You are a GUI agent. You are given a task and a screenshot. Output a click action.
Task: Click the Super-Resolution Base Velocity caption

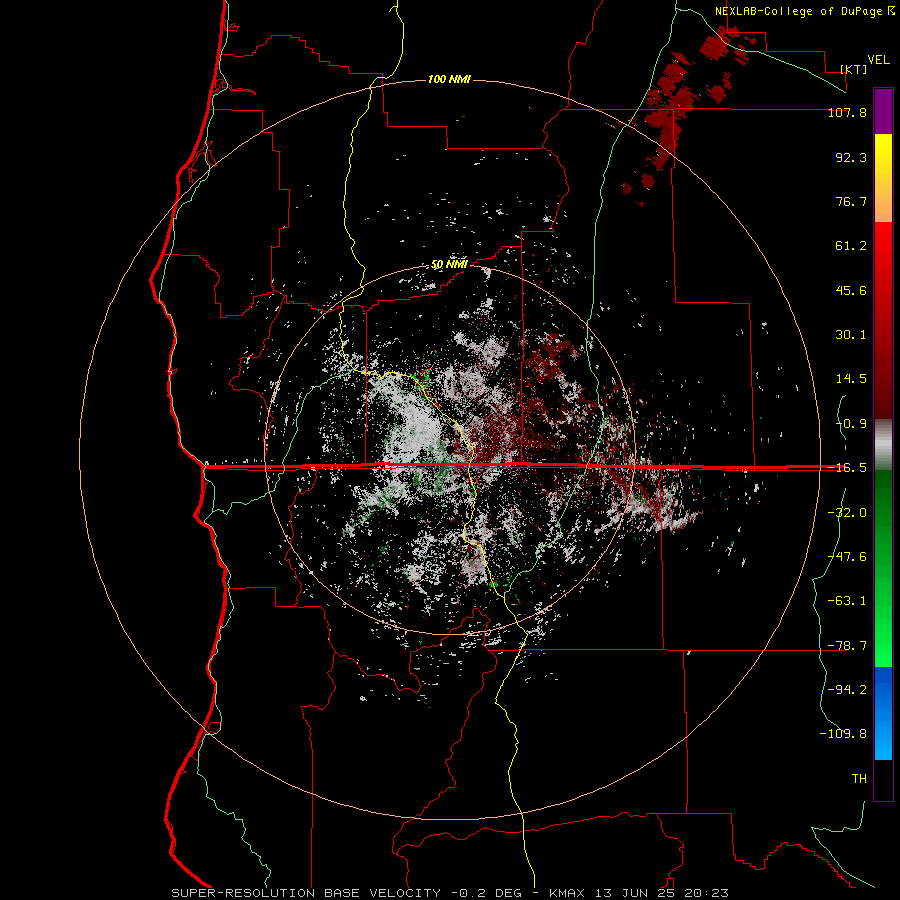(x=450, y=893)
